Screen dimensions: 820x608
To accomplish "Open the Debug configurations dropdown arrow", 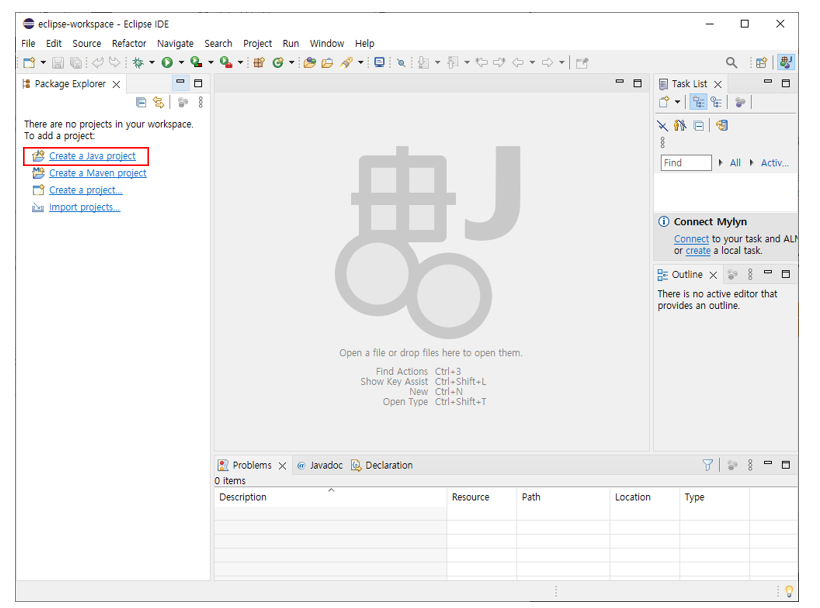I will pyautogui.click(x=152, y=63).
